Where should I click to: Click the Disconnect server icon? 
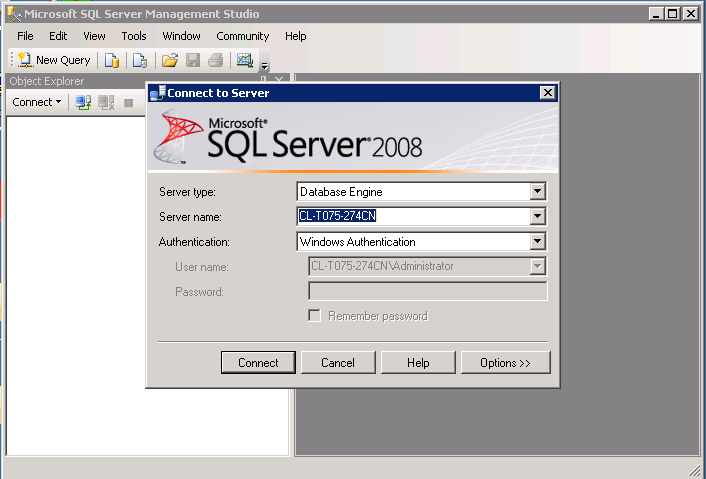point(106,102)
